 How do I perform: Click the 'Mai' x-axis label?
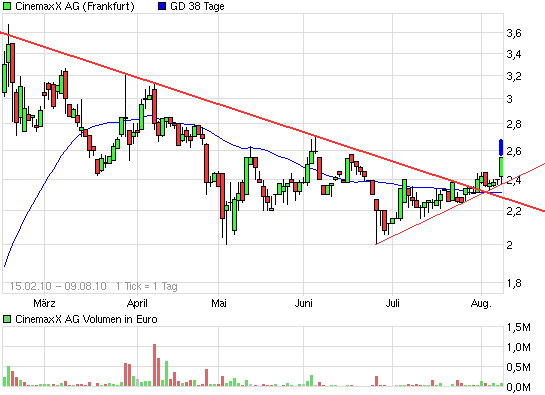[219, 303]
